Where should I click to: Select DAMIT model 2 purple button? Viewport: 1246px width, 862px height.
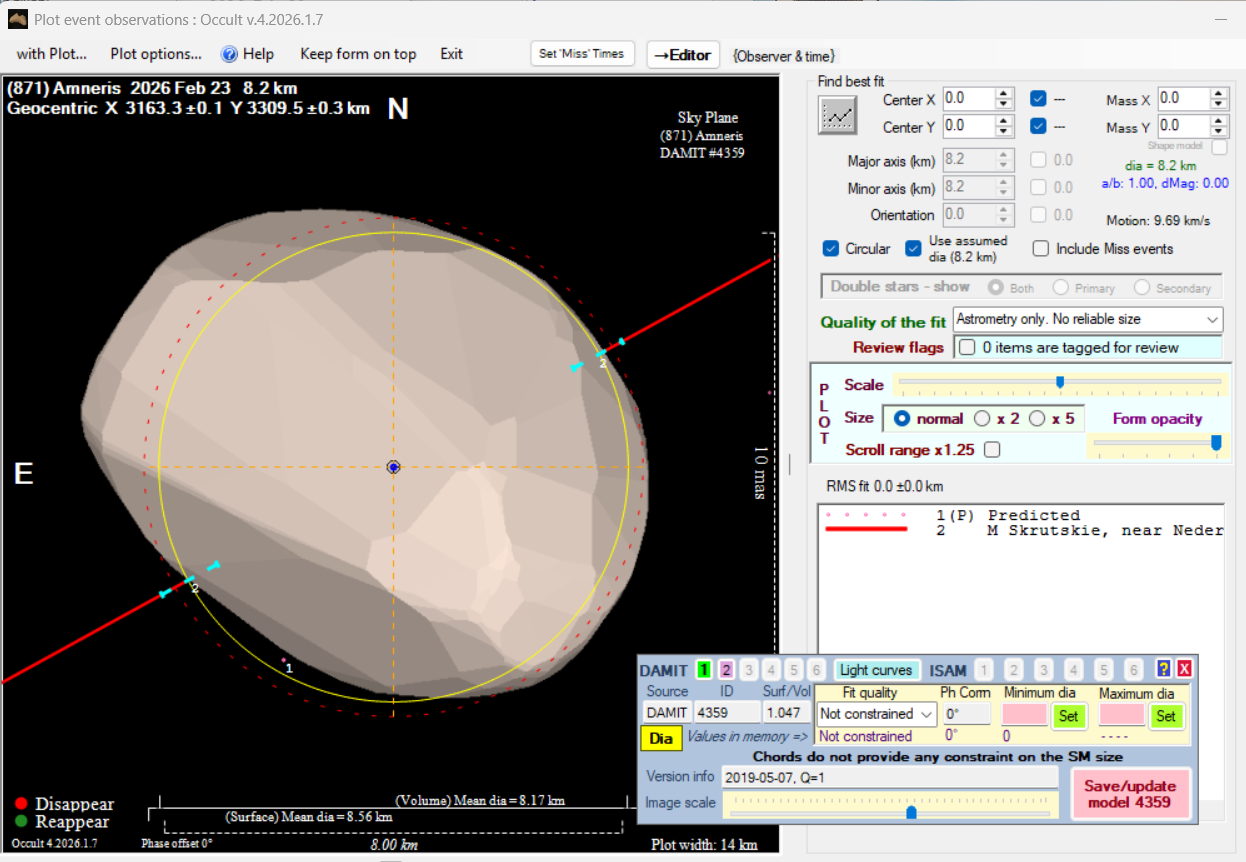[727, 670]
